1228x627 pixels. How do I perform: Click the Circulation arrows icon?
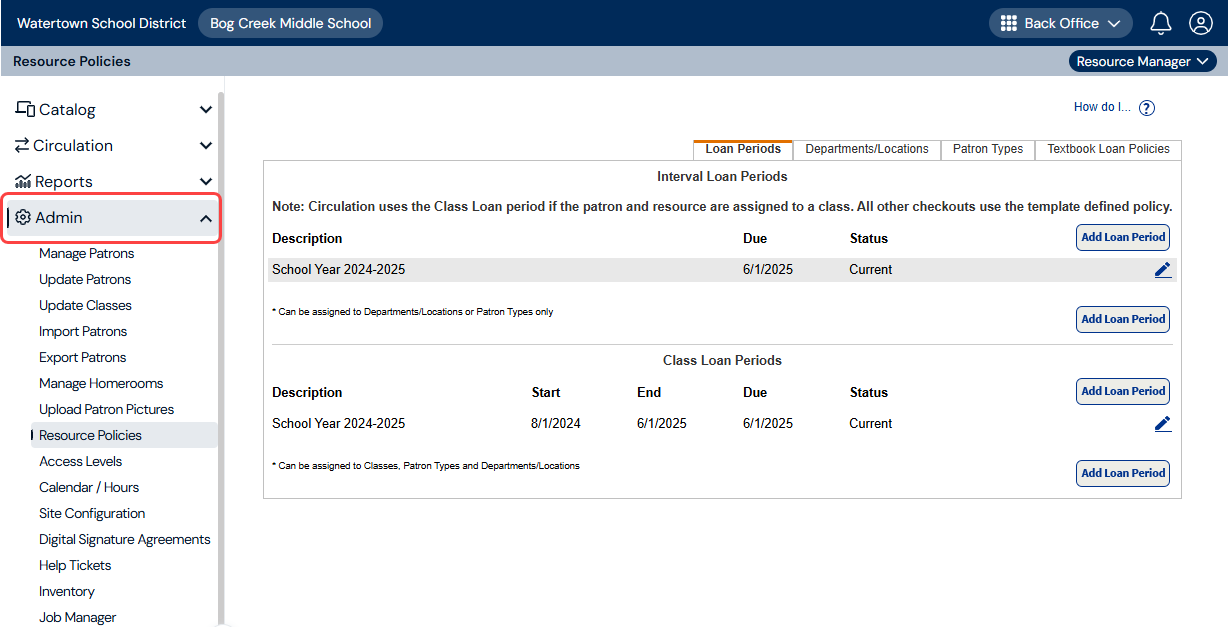[x=23, y=145]
